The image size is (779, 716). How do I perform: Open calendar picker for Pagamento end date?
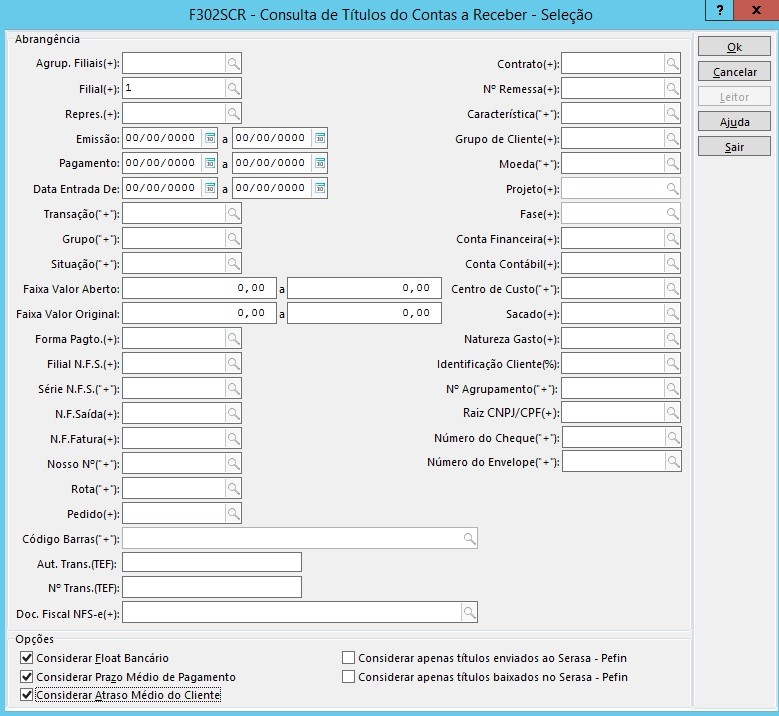pyautogui.click(x=319, y=163)
